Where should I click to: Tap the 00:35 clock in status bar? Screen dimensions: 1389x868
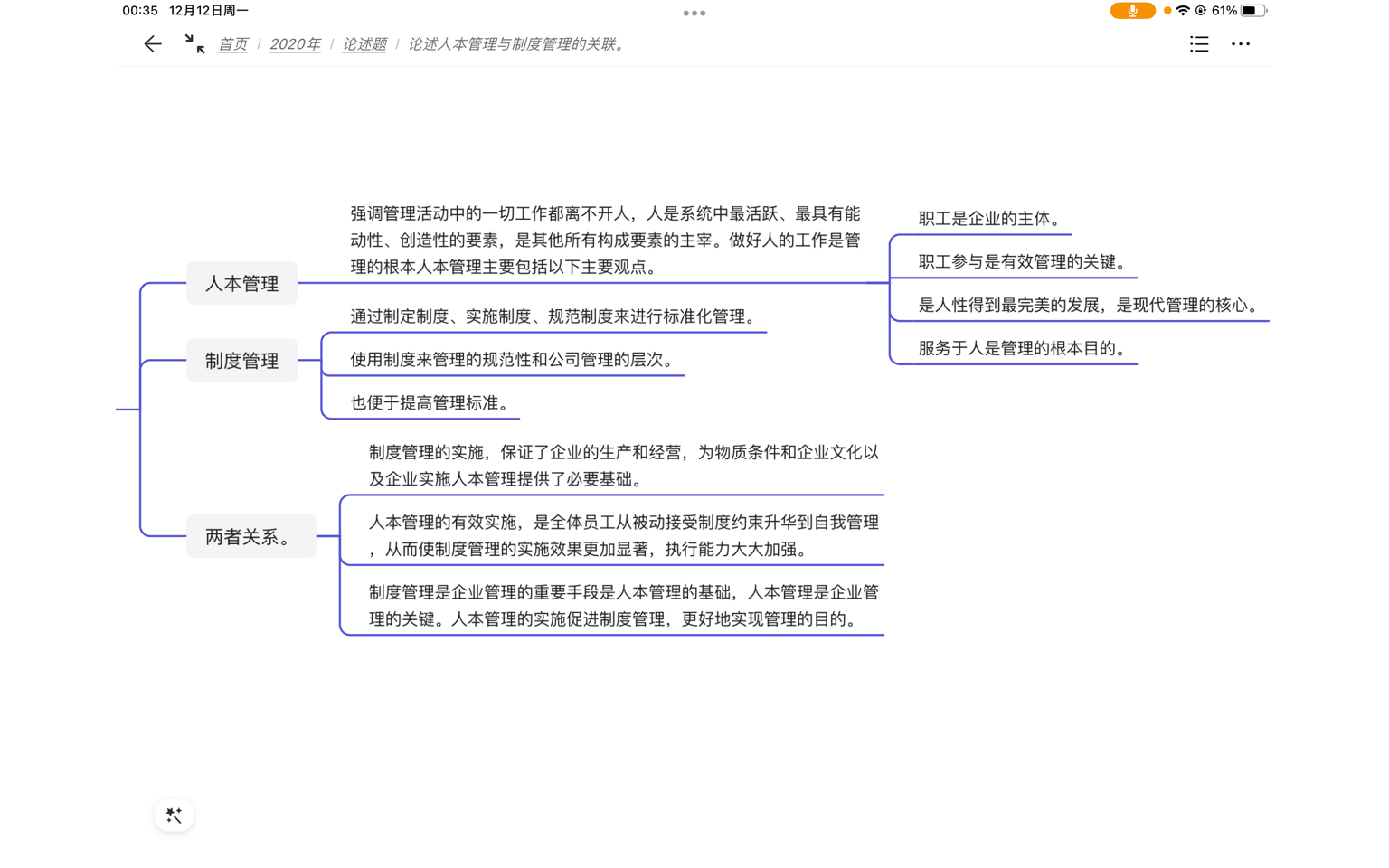140,11
